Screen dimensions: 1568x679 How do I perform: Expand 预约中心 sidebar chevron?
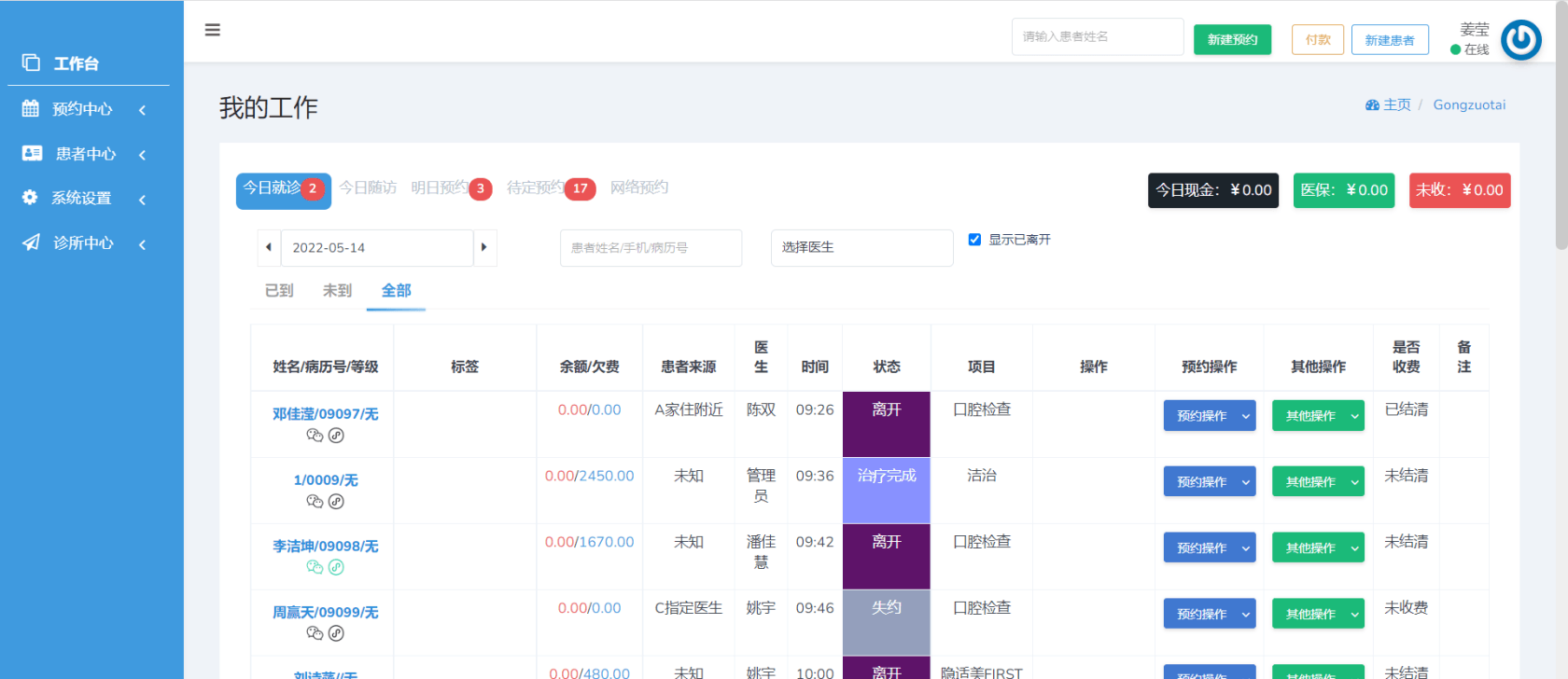tap(143, 110)
